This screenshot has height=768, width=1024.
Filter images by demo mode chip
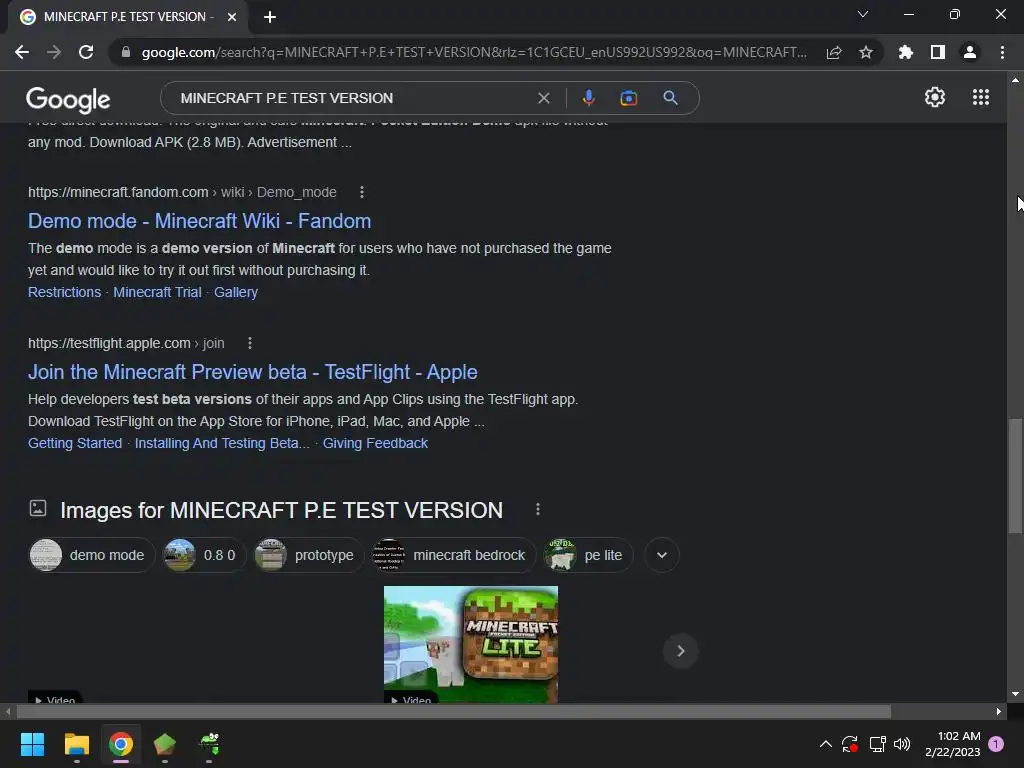tap(91, 555)
